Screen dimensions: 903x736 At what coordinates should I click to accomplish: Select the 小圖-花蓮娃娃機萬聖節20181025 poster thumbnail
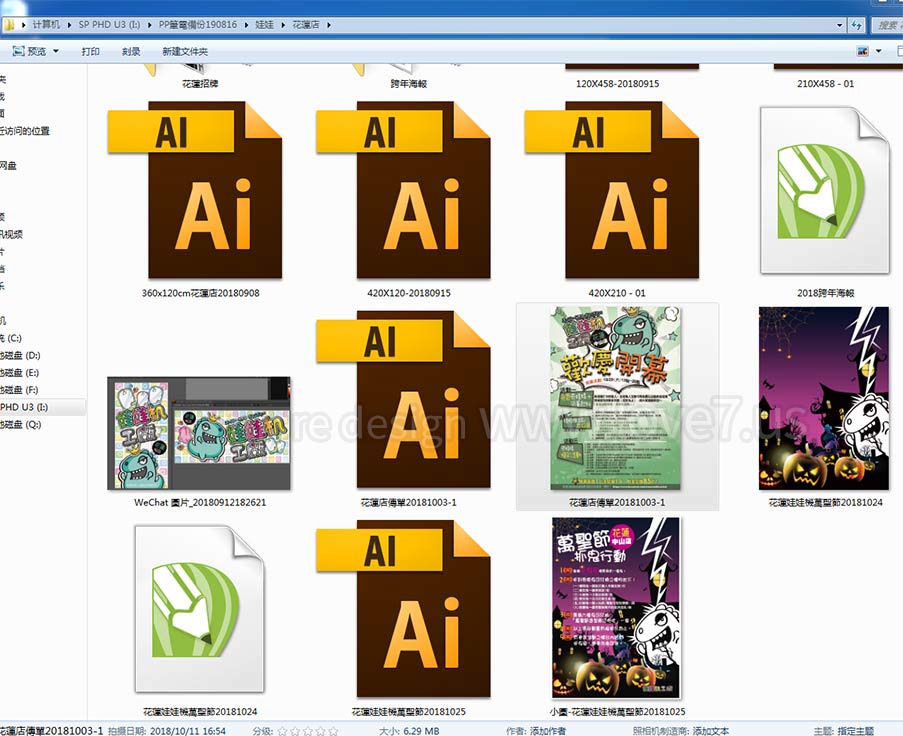point(616,608)
